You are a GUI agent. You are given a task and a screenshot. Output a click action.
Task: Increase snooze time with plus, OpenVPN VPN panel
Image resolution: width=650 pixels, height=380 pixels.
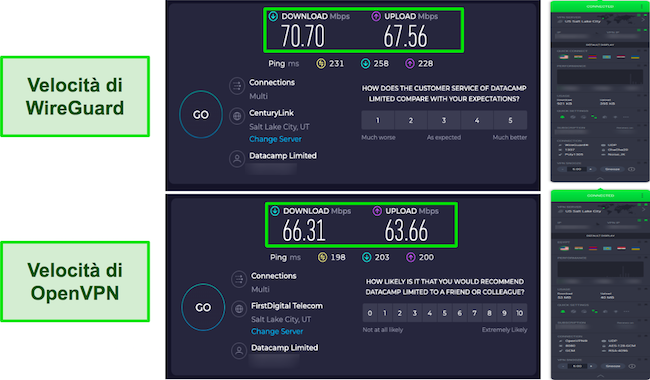click(x=591, y=366)
